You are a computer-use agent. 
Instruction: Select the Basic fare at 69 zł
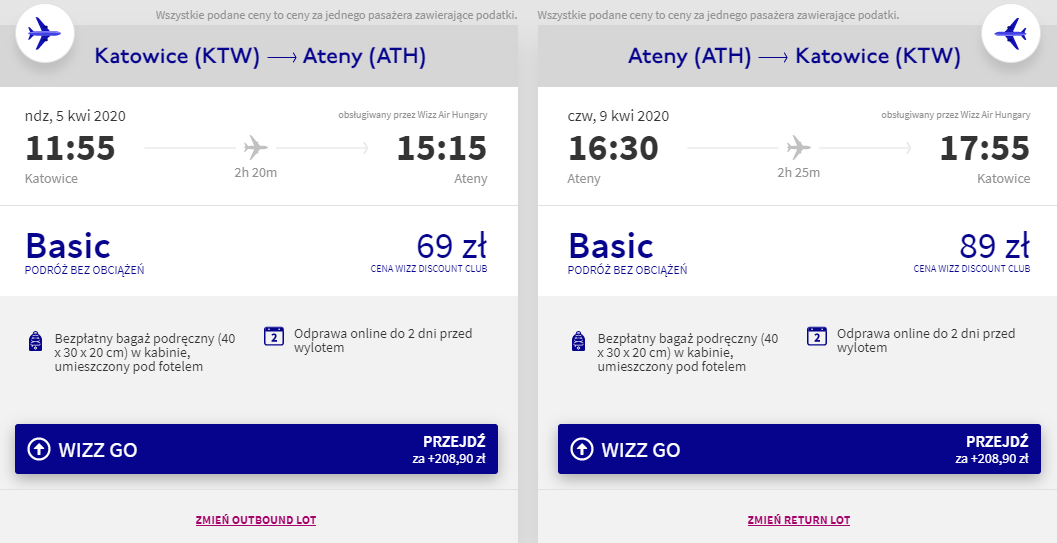[x=256, y=250]
